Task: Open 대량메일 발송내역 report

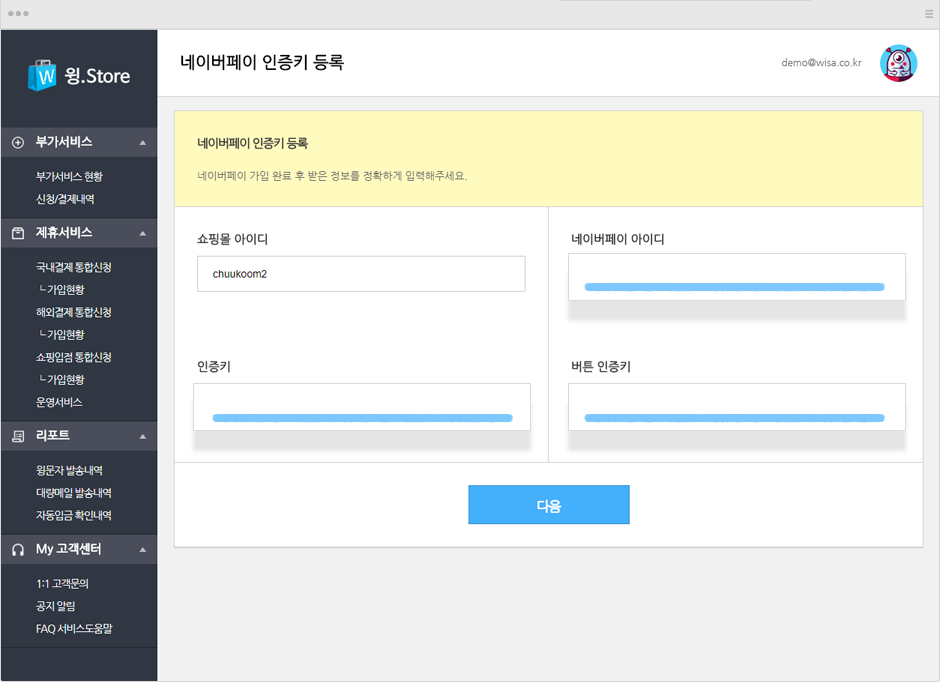Action: point(74,493)
